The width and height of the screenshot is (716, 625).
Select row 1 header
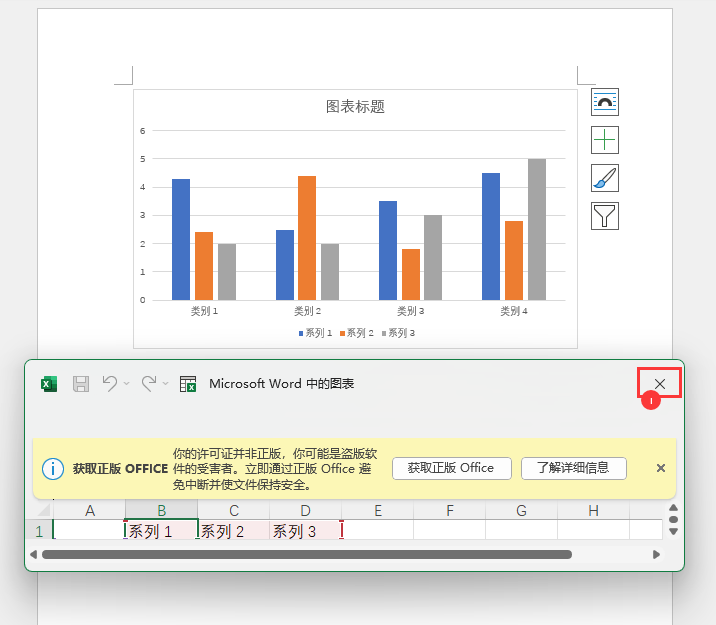[x=39, y=531]
